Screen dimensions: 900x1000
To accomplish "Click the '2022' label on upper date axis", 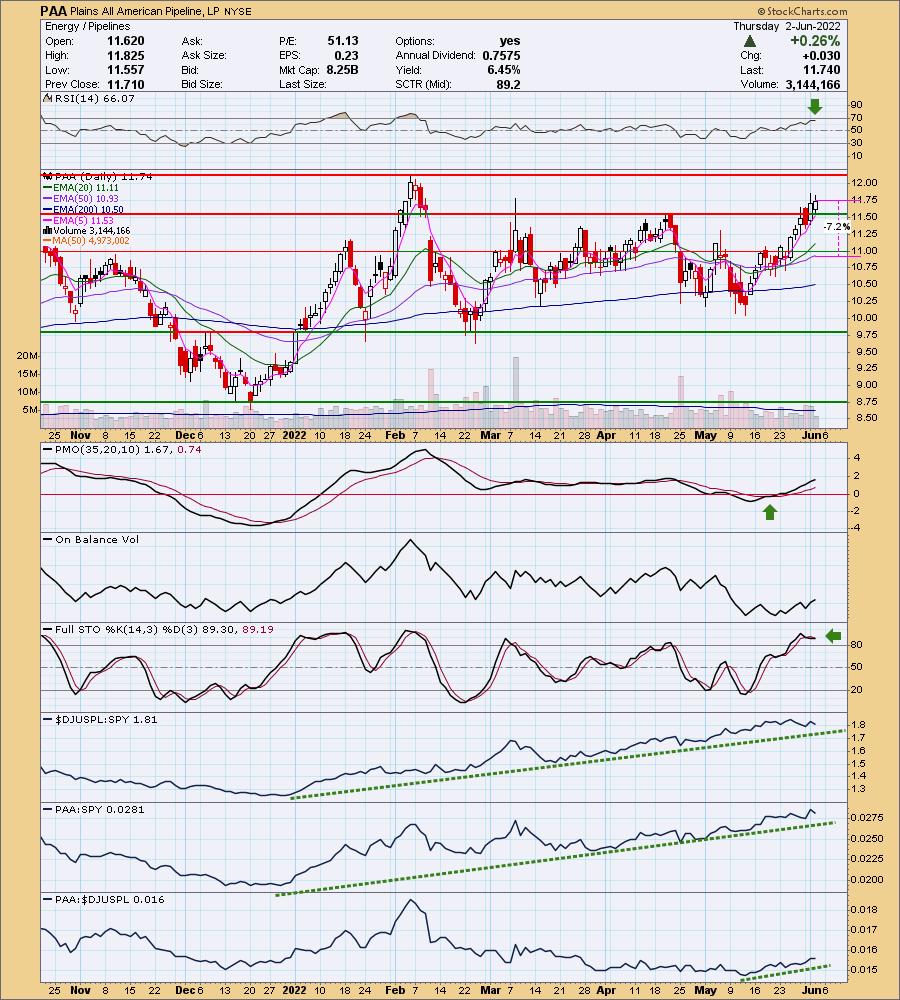I will [x=294, y=436].
